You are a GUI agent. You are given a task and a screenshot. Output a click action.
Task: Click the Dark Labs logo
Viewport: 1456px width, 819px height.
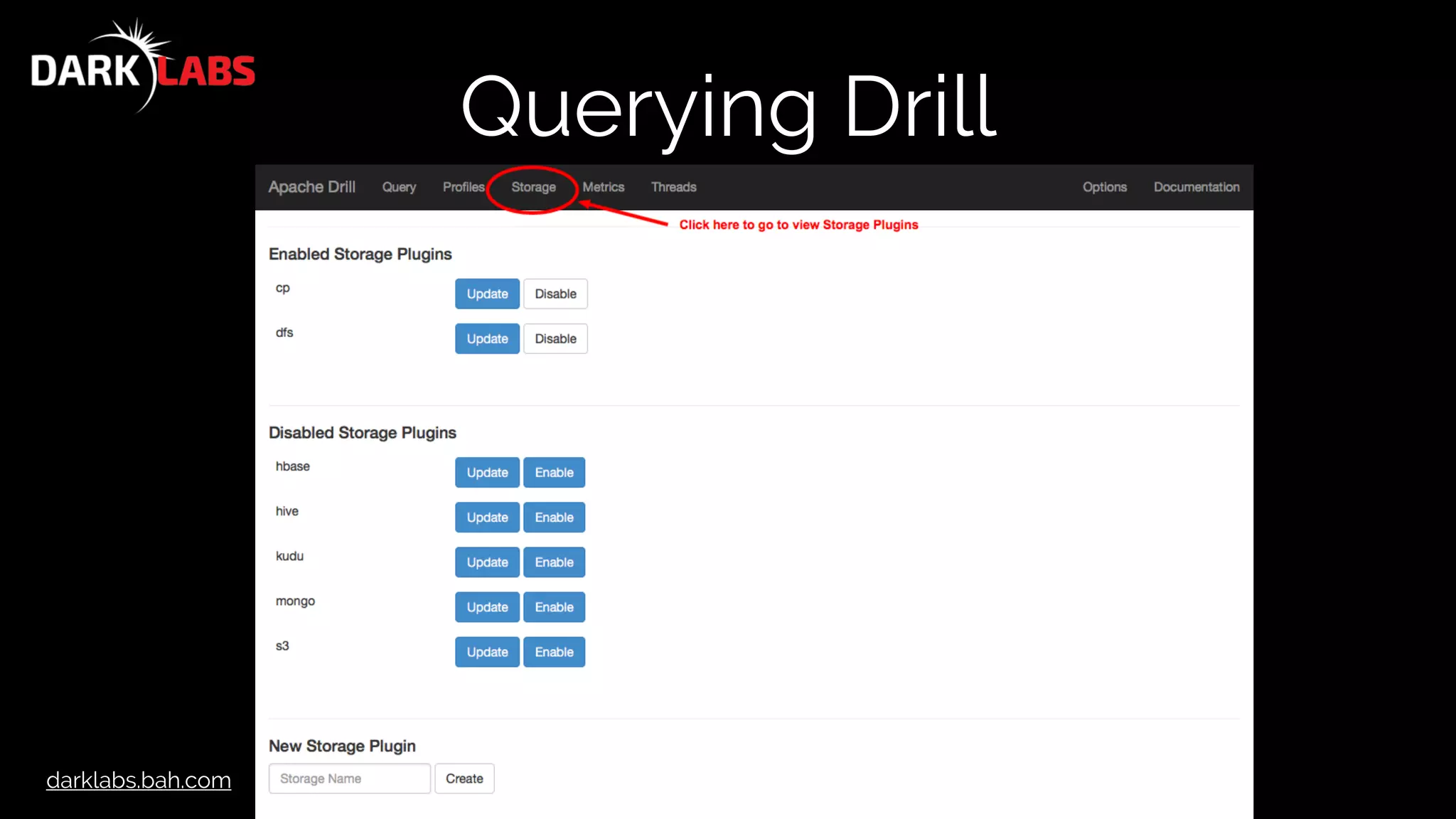coord(143,66)
